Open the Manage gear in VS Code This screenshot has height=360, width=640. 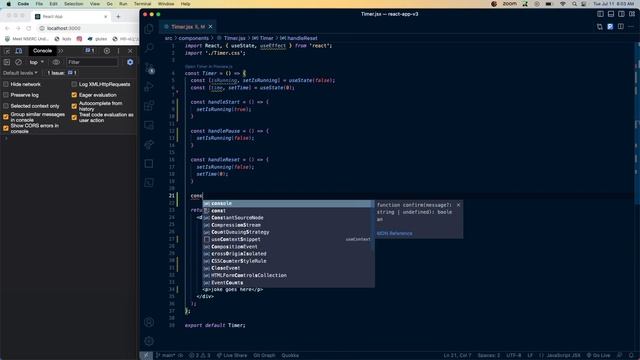coord(149,341)
